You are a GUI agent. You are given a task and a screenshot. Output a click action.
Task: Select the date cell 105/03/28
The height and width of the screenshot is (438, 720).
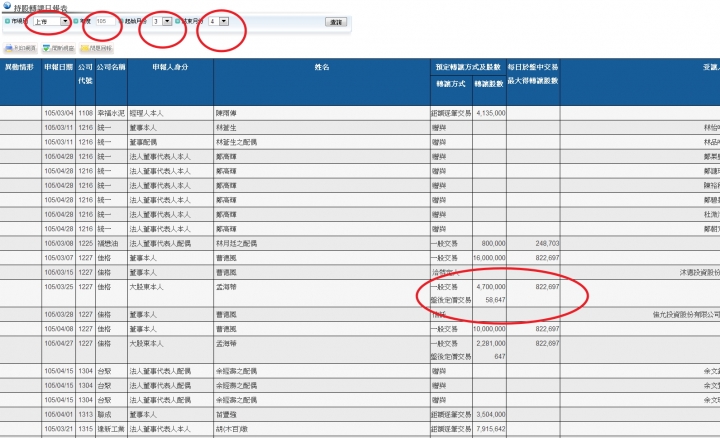coord(59,315)
